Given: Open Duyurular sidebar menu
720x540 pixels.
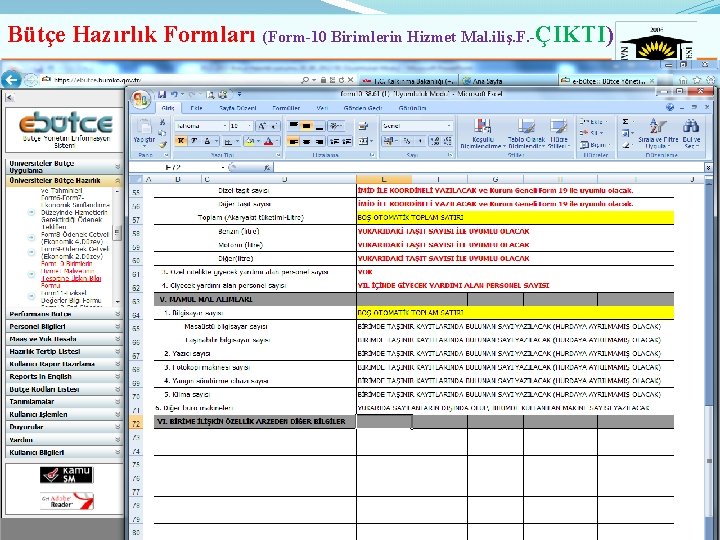Looking at the screenshot, I should tap(64, 427).
